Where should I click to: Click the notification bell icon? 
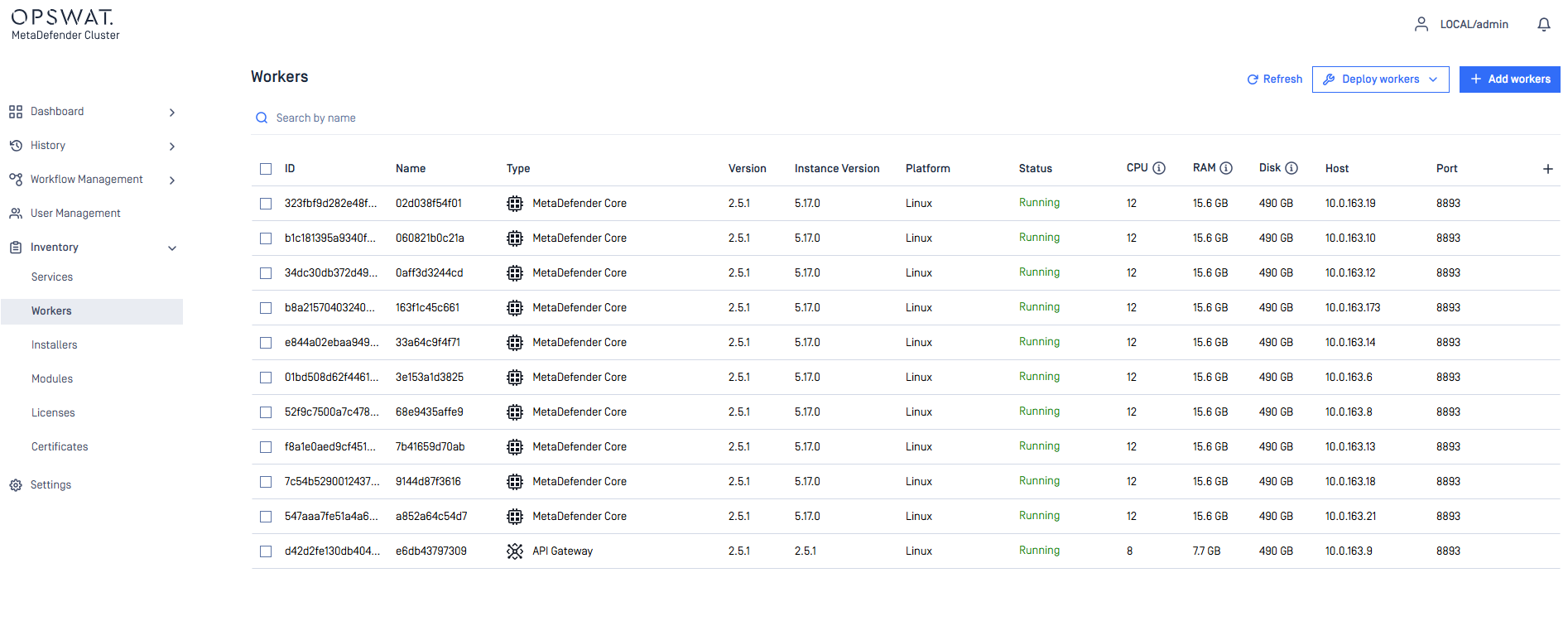click(x=1543, y=25)
